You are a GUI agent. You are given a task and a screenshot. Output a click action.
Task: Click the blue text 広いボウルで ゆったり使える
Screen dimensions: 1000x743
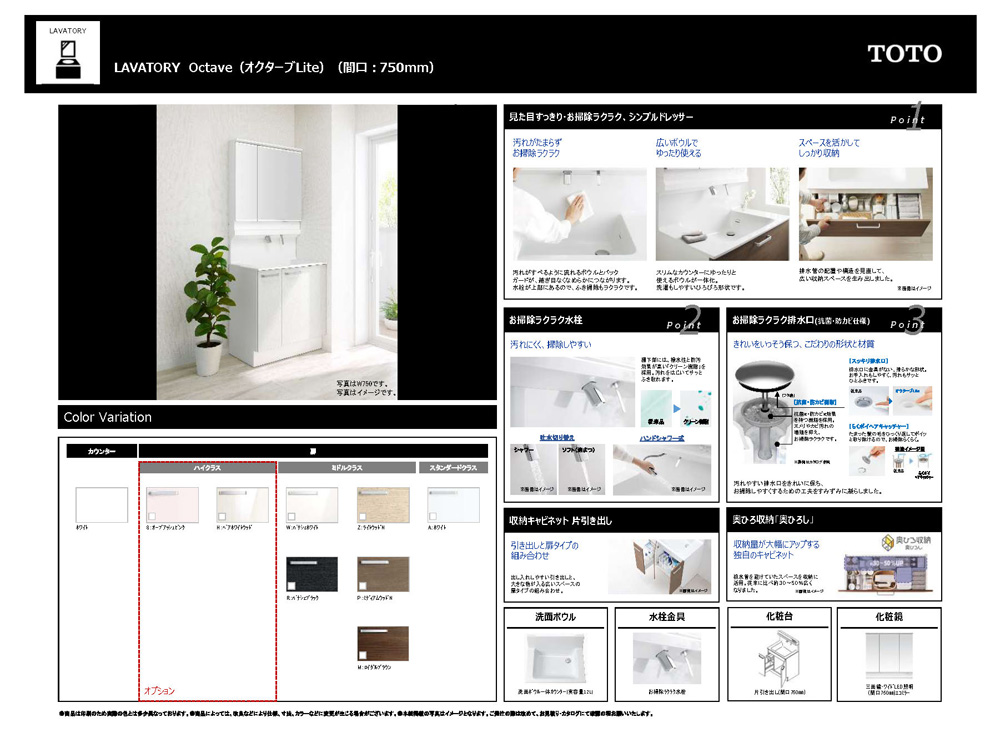679,148
